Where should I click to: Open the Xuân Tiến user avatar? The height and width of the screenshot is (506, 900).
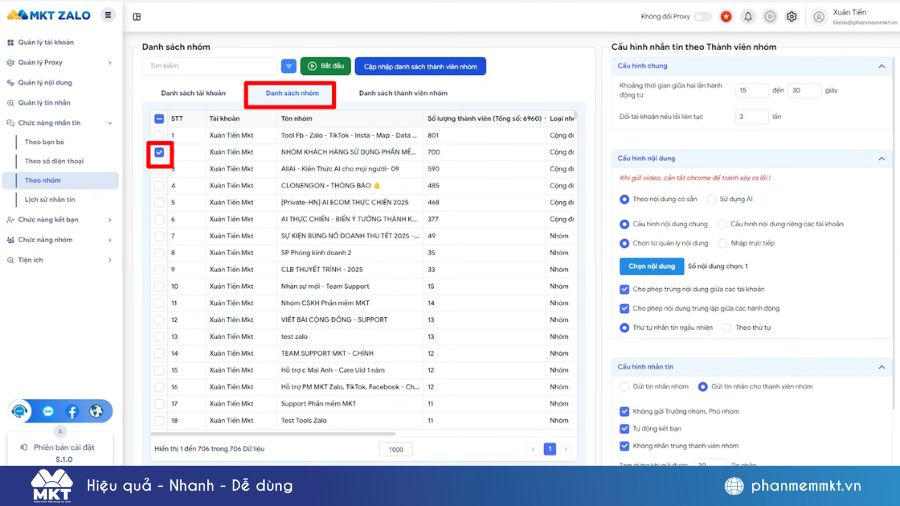point(819,17)
